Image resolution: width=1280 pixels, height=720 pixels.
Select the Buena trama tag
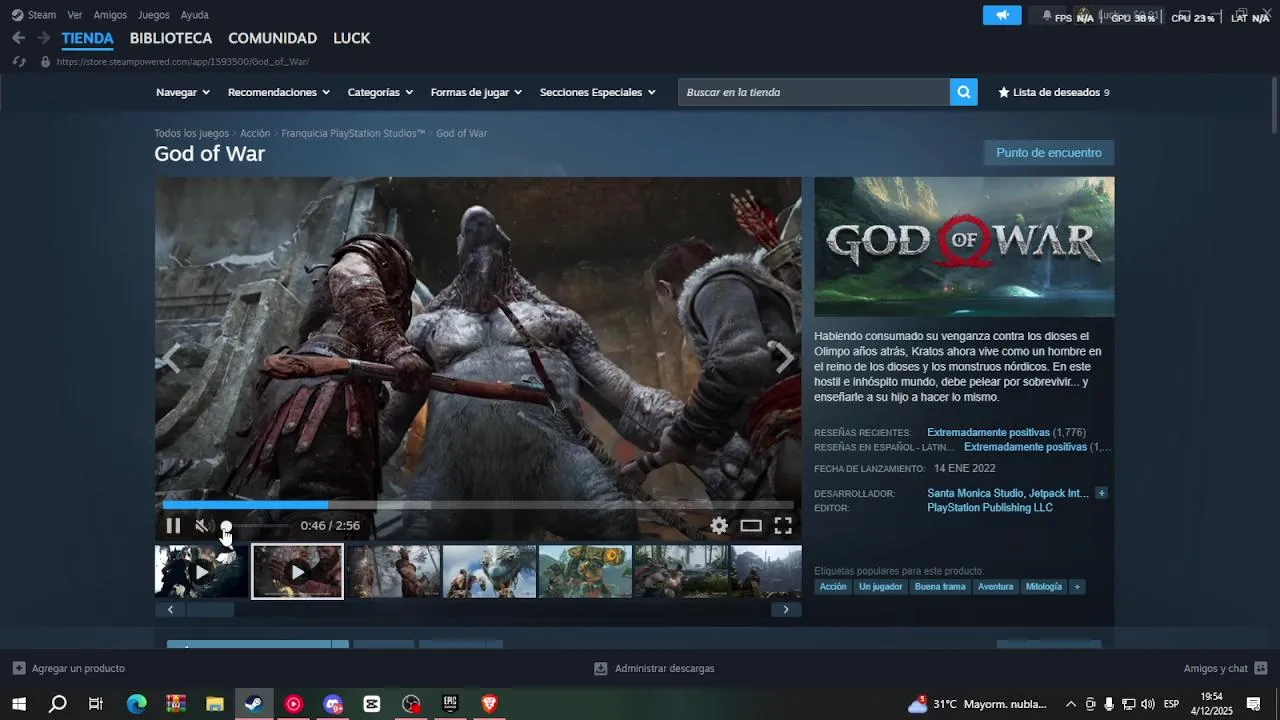940,587
